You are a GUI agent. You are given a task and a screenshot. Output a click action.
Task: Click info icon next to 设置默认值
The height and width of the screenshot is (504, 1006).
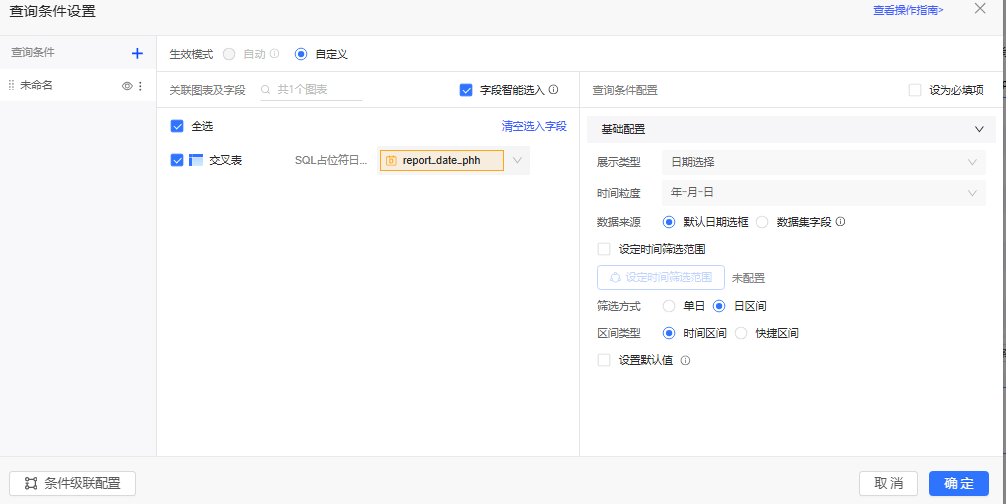685,361
